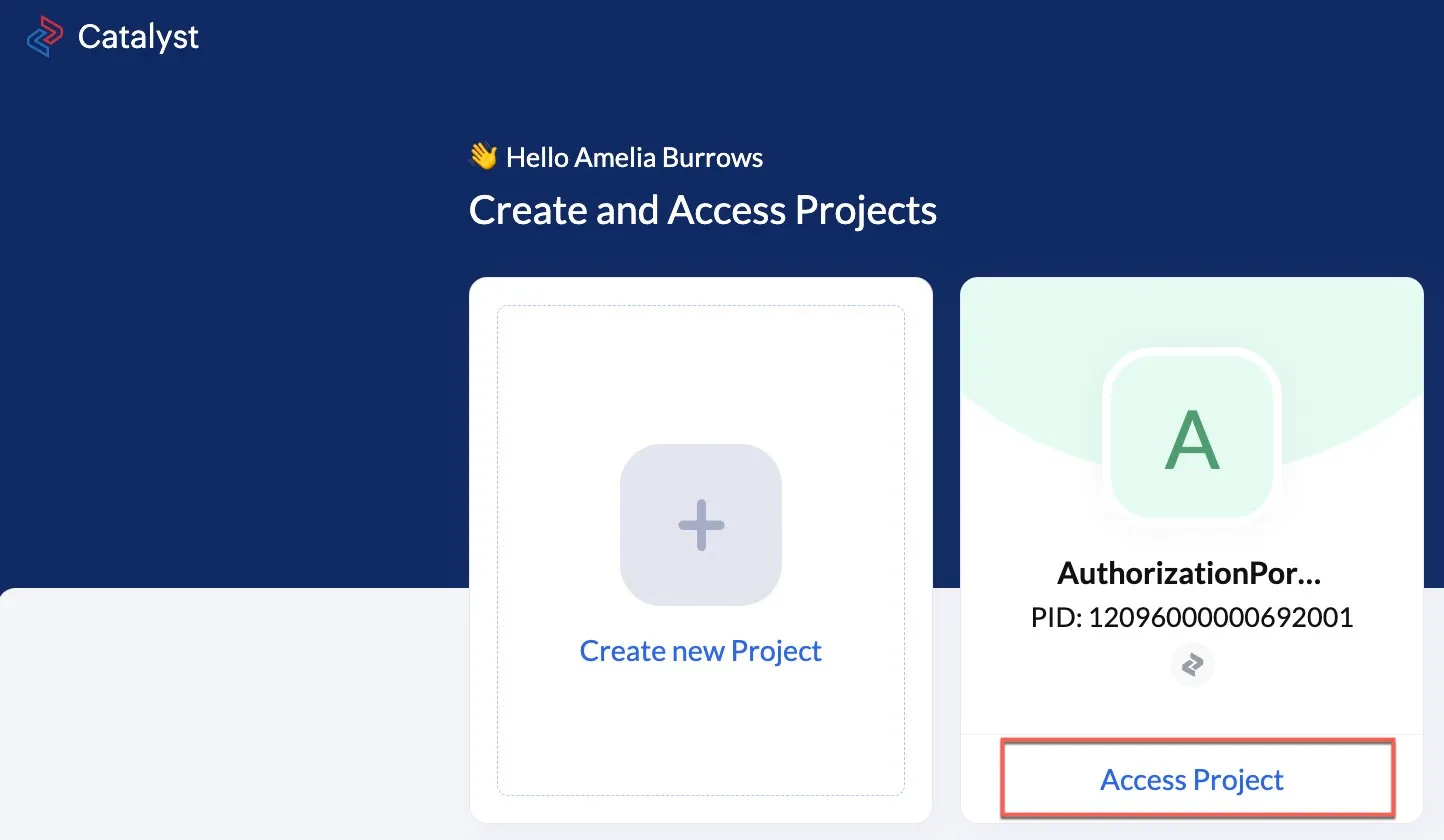Click the Catalyst wordmark text
1444x840 pixels.
[138, 38]
